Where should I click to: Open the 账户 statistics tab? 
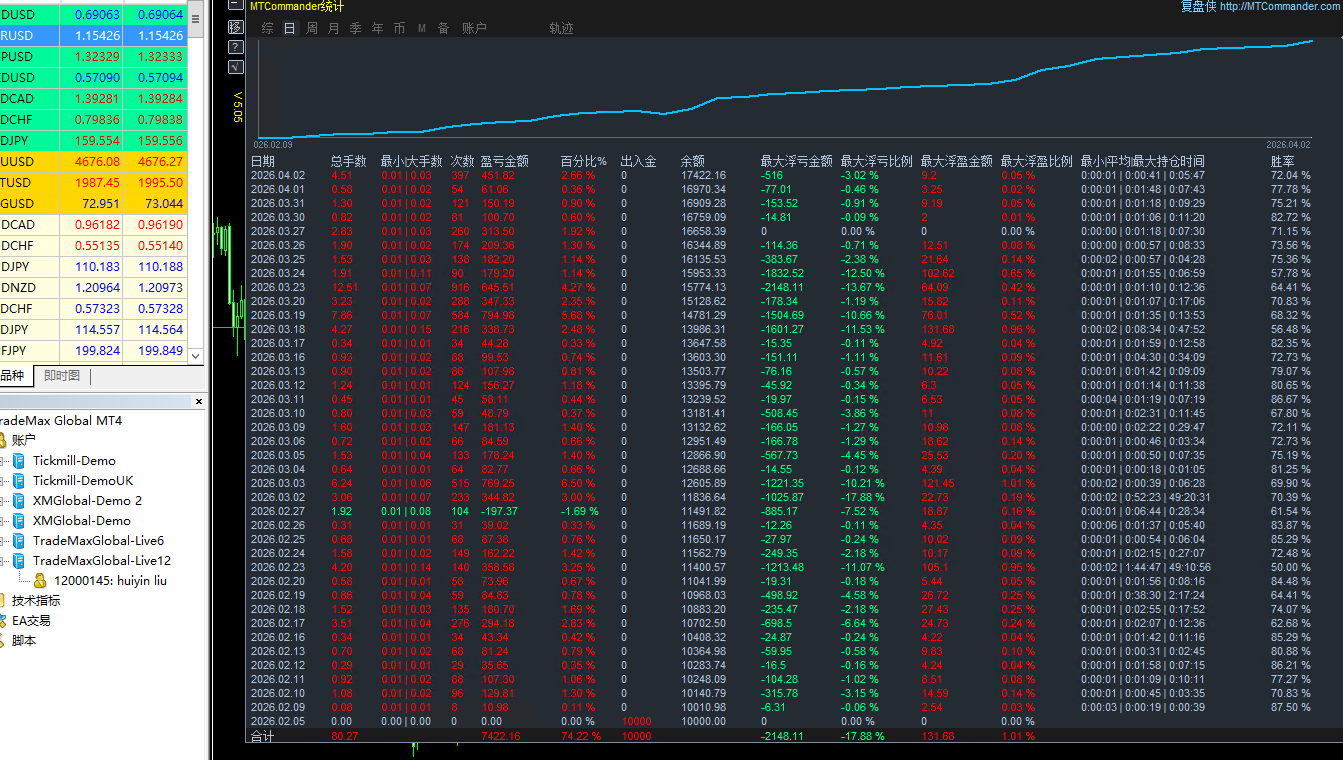(474, 28)
